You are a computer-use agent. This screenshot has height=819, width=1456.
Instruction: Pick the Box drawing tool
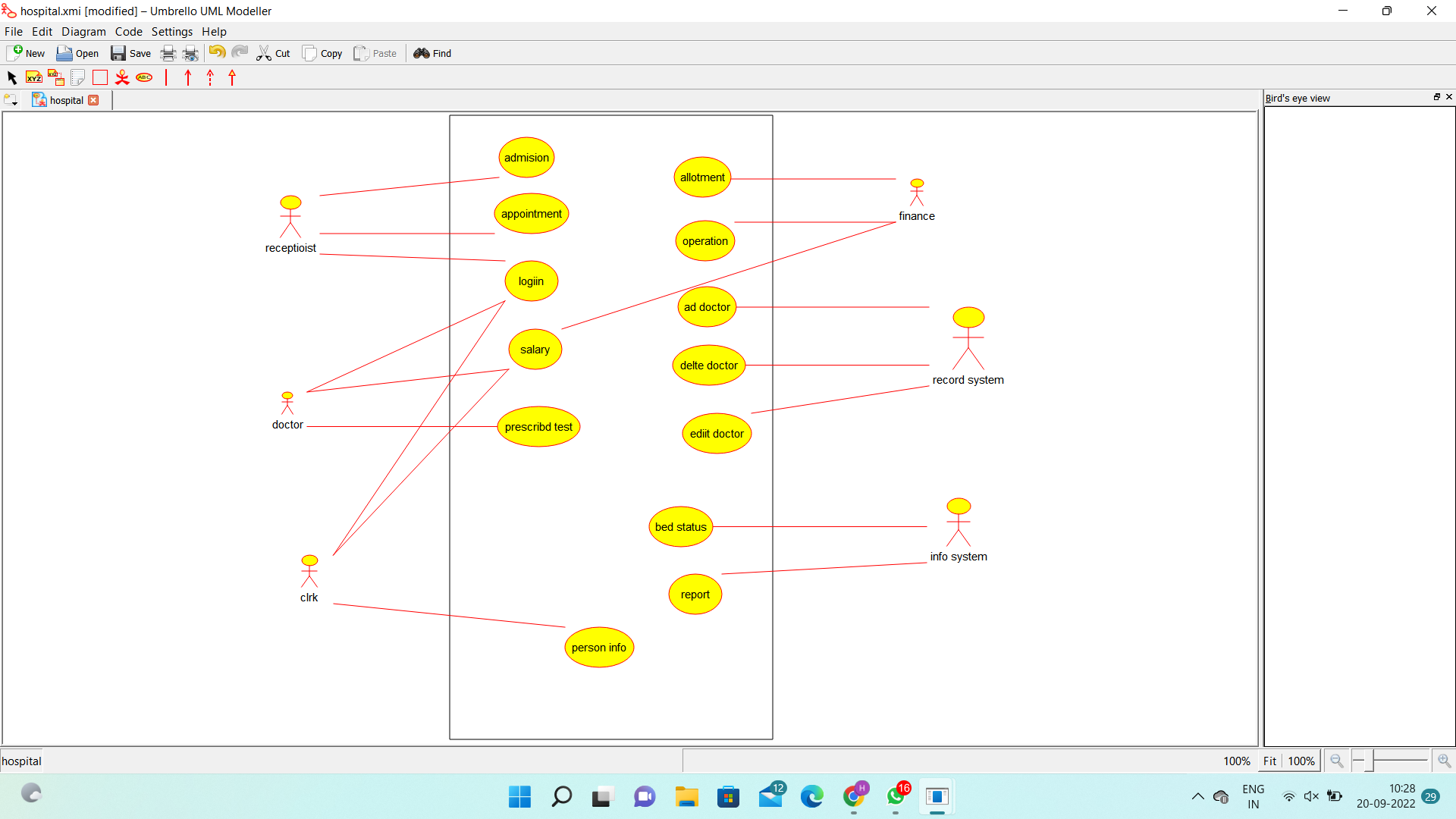click(x=100, y=77)
